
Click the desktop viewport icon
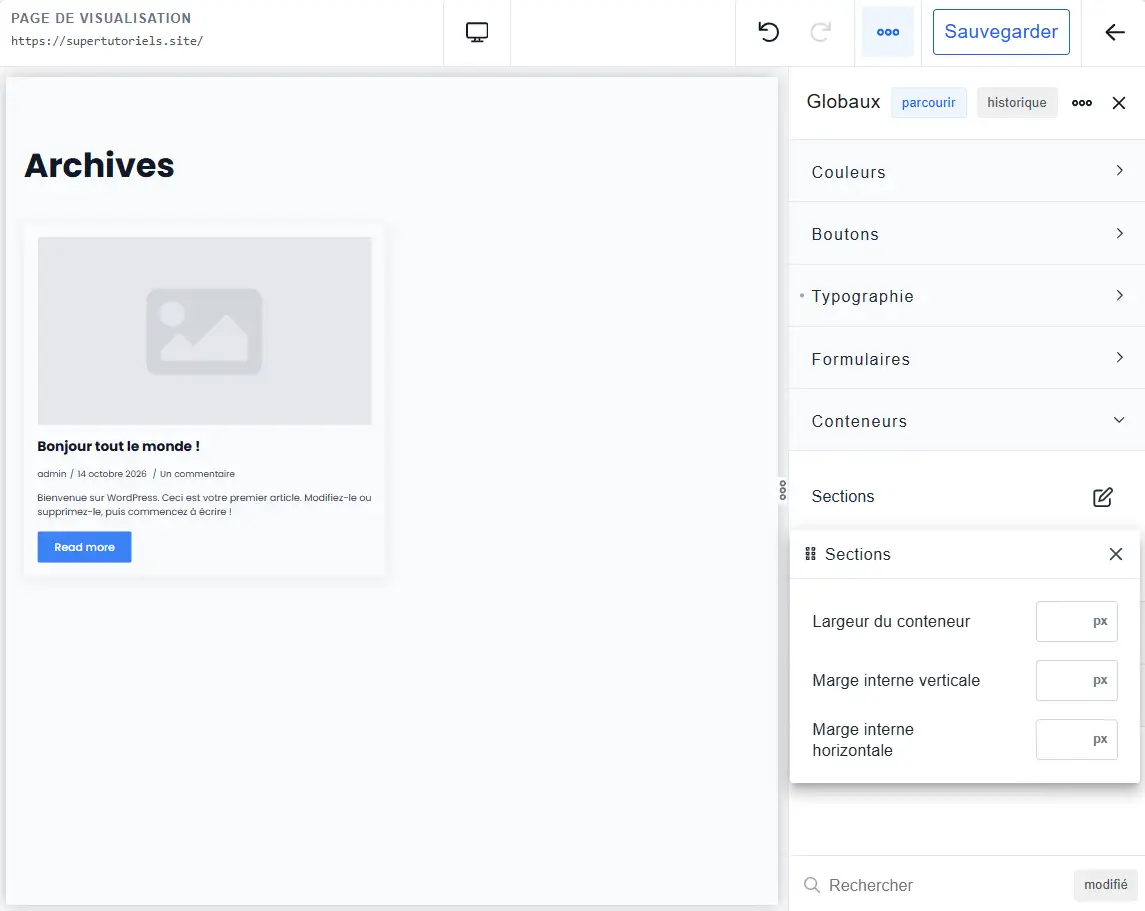[x=477, y=32]
